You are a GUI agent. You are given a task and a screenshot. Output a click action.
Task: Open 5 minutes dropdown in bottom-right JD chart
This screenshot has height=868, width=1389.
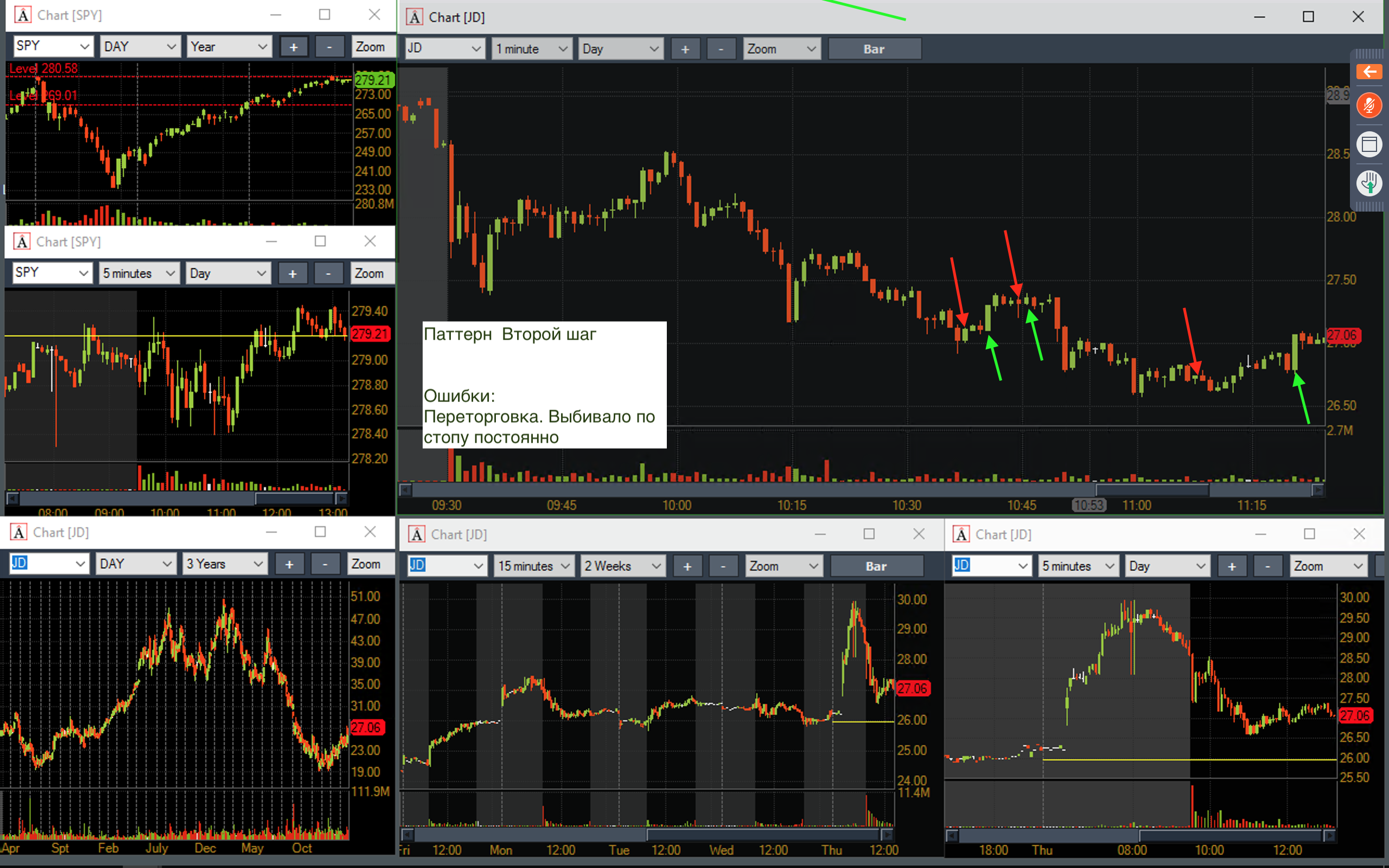click(1079, 566)
